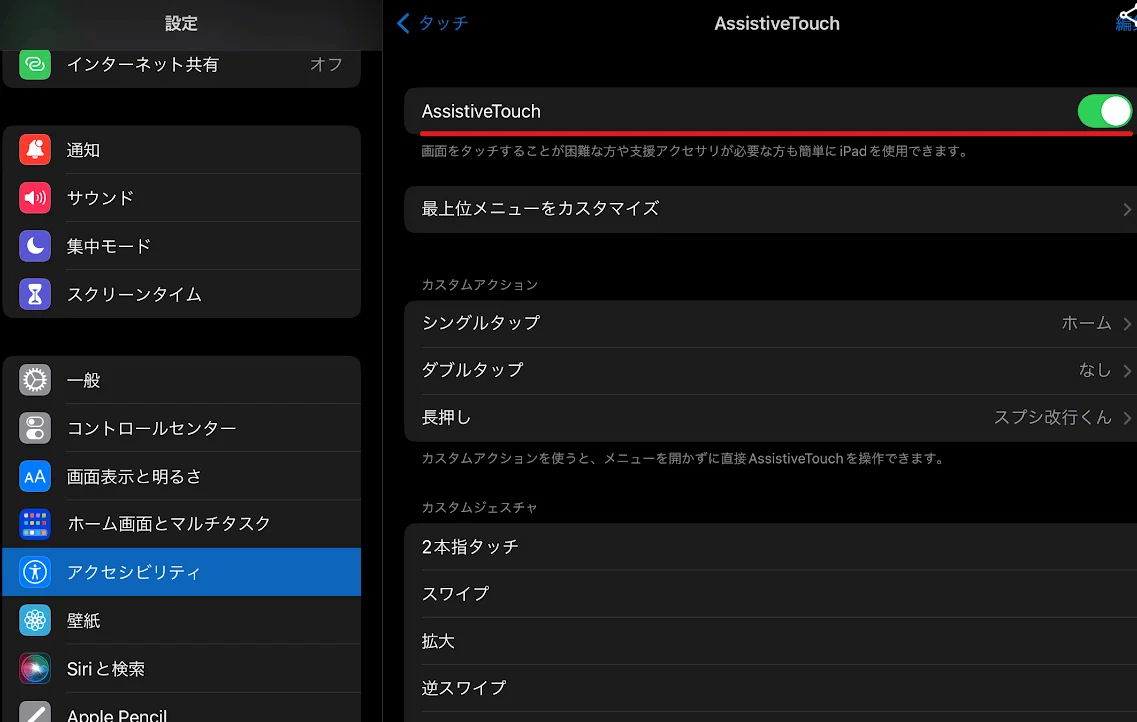
Task: Expand 長押し chevron next to スプシ改行くん
Action: (x=1127, y=418)
